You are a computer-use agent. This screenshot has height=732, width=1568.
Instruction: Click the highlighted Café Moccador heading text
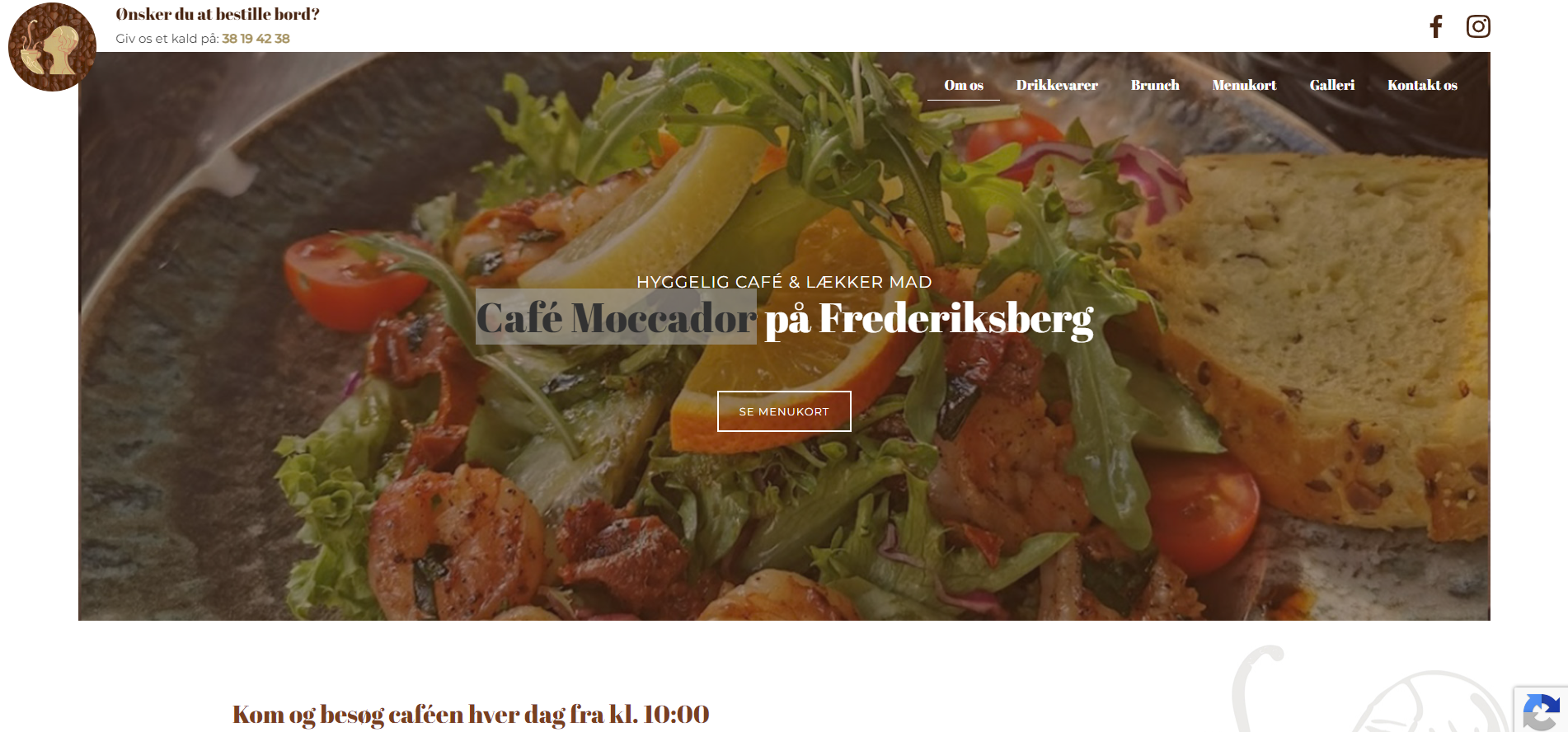tap(617, 317)
